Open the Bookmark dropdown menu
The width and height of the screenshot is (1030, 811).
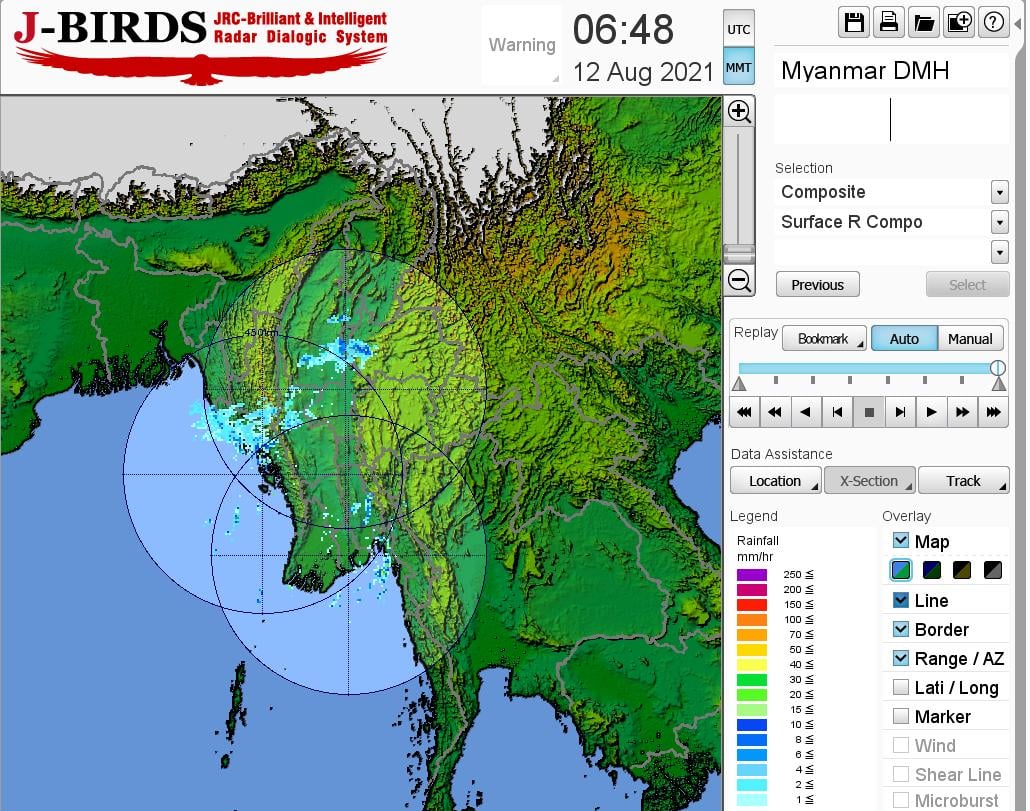click(825, 339)
